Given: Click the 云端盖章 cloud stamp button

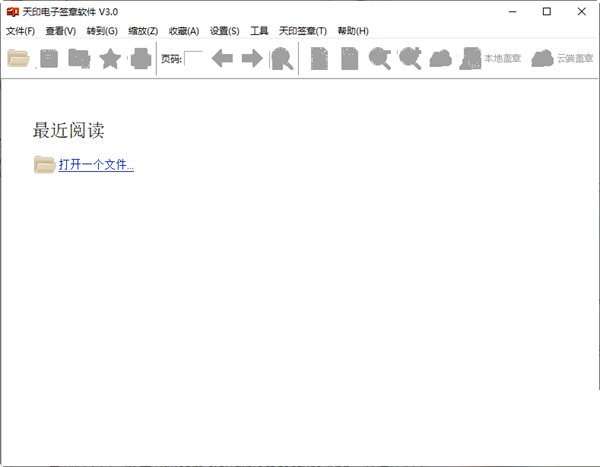Looking at the screenshot, I should [562, 59].
